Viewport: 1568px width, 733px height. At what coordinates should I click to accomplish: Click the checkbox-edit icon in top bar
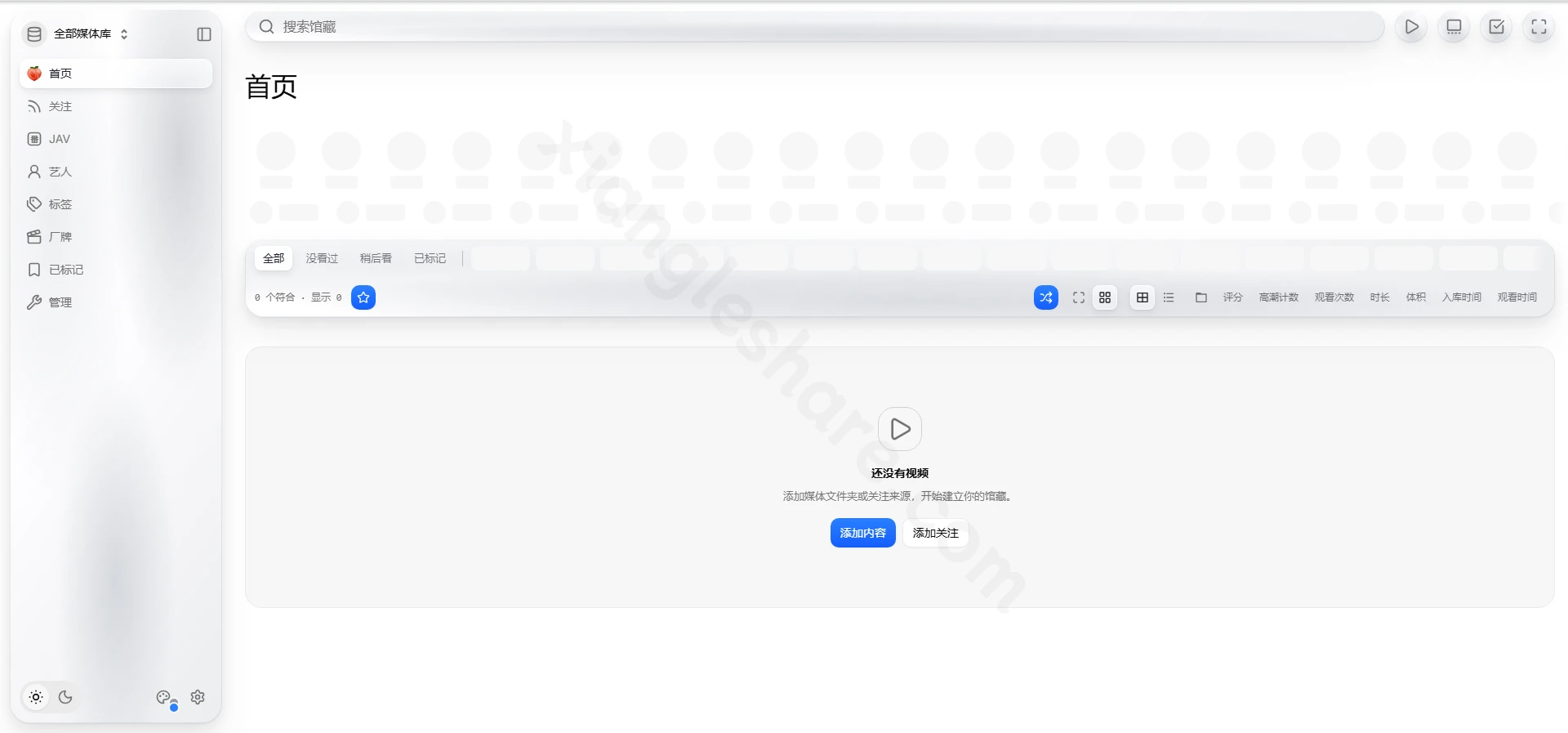click(1496, 27)
